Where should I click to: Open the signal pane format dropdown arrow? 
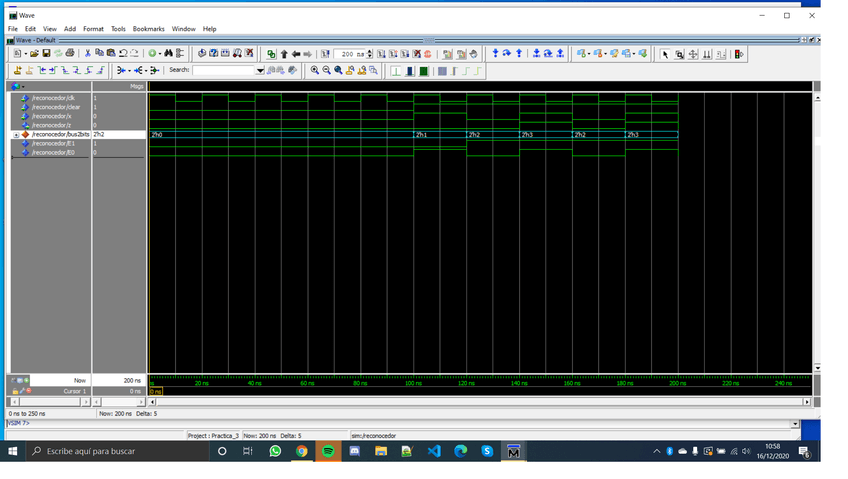coord(23,87)
